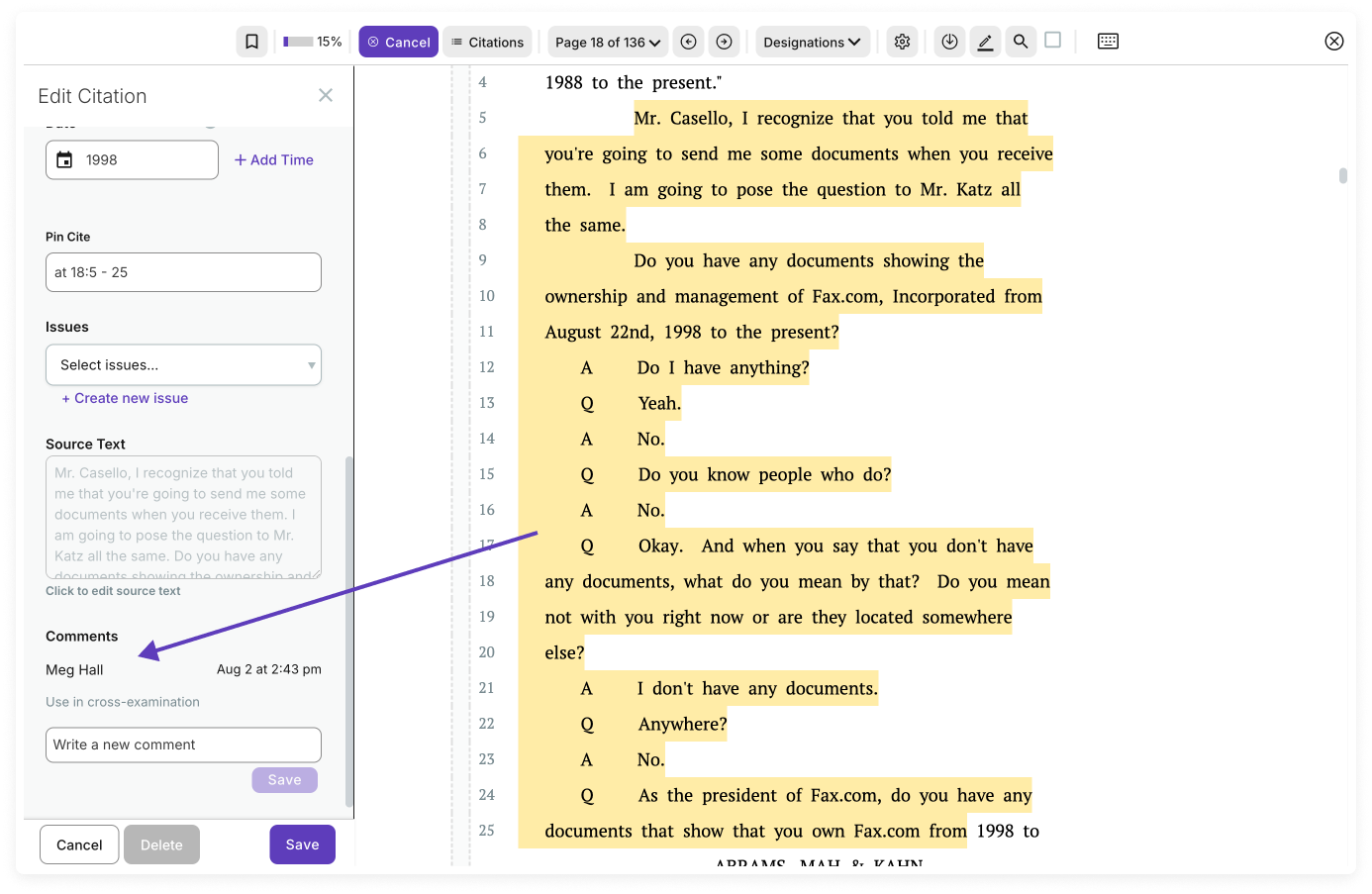Screen dimensions: 1372x894
Task: Open the on-screen keyboard icon
Action: click(1108, 41)
